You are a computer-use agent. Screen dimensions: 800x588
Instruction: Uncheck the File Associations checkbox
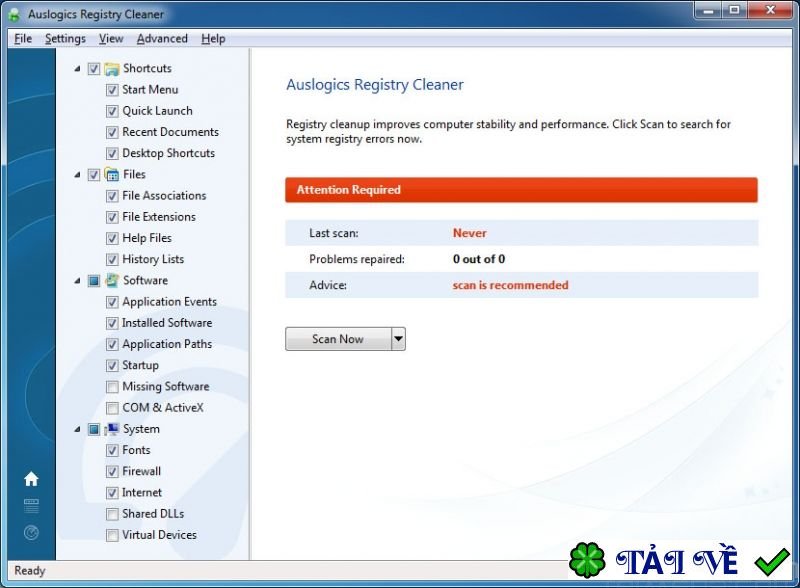tap(112, 196)
